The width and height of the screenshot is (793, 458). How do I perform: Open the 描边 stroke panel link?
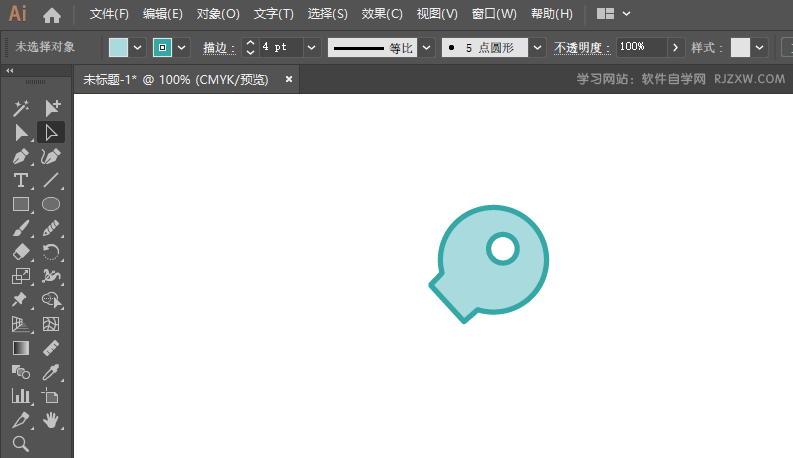pyautogui.click(x=219, y=48)
